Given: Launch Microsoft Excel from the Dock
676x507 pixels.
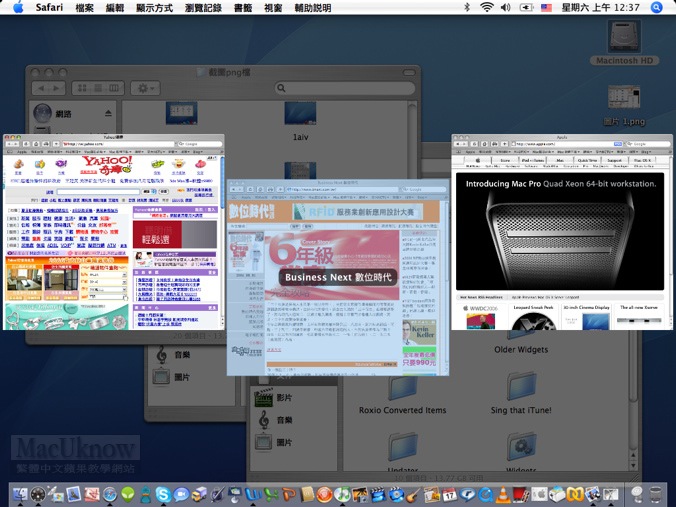Looking at the screenshot, I should [x=271, y=494].
